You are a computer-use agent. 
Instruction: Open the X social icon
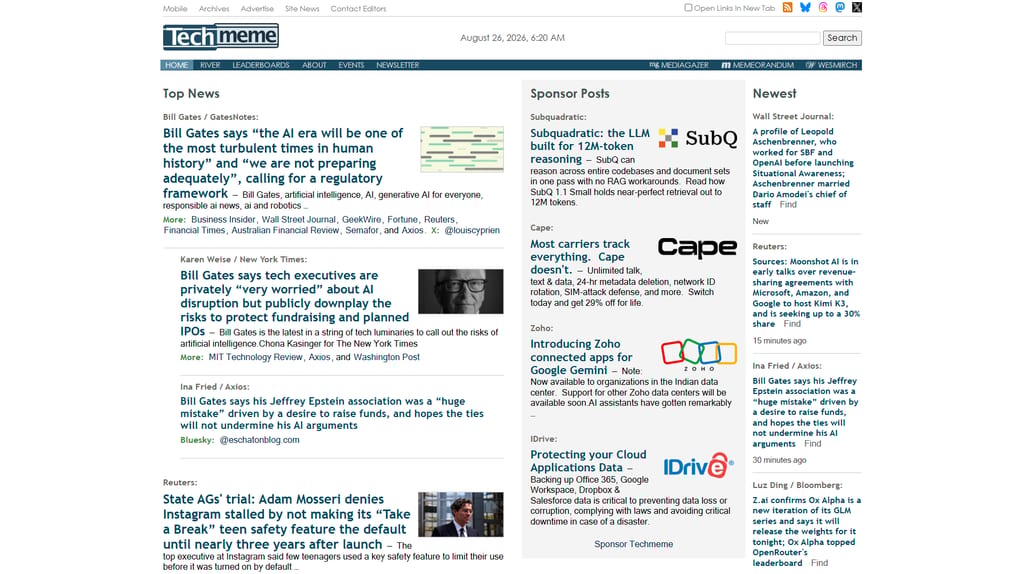(857, 8)
